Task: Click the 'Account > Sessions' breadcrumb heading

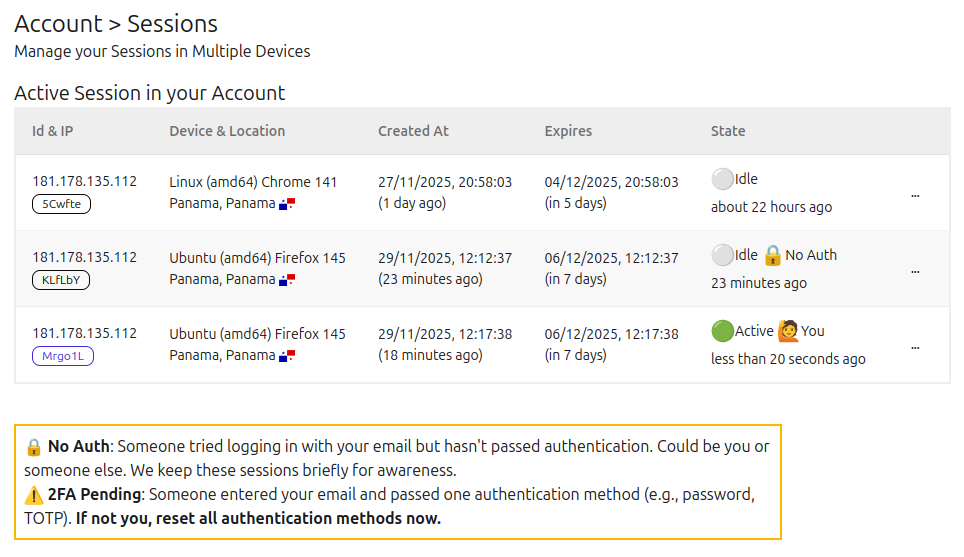Action: 116,24
